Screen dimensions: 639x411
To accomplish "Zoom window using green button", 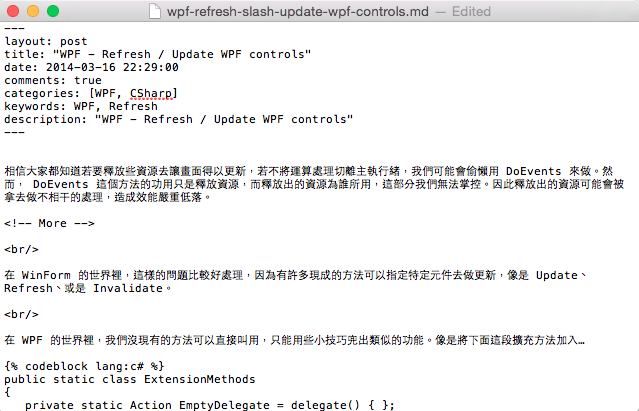I will (x=53, y=11).
